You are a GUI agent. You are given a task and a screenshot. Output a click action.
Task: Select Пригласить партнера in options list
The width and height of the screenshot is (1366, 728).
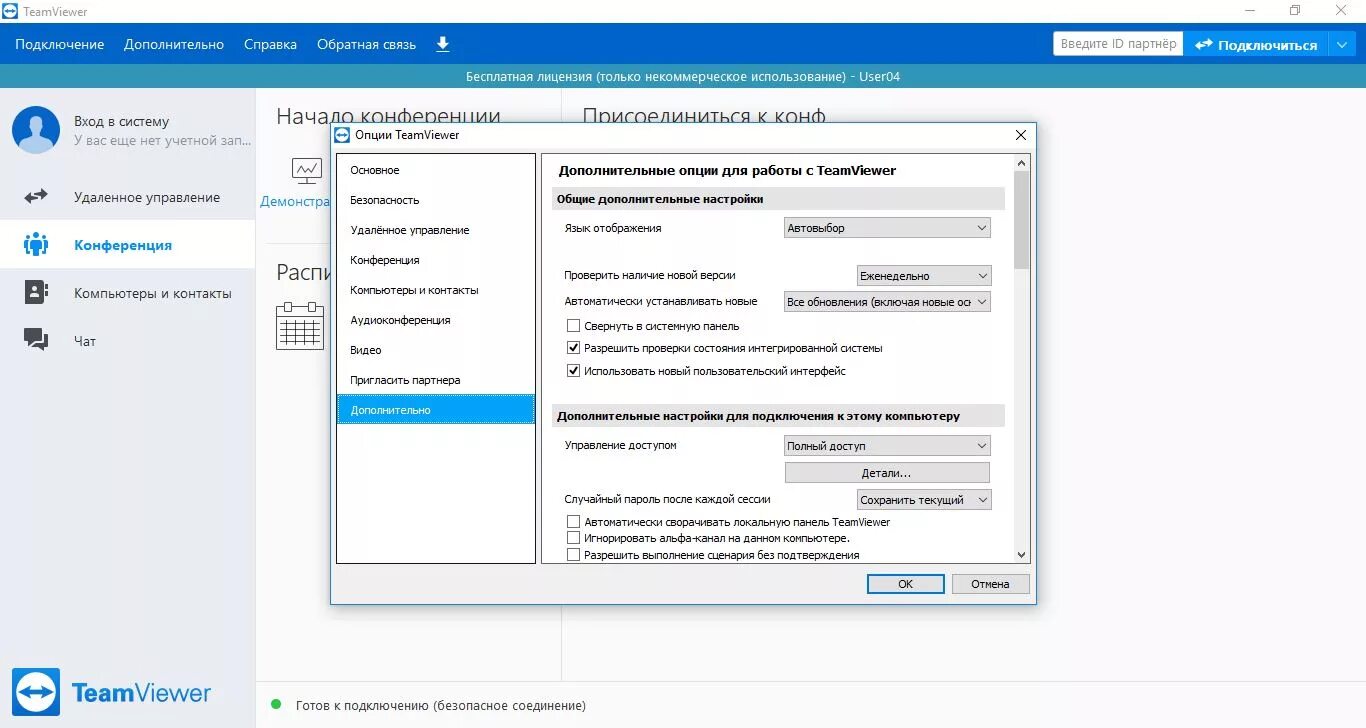(x=436, y=380)
